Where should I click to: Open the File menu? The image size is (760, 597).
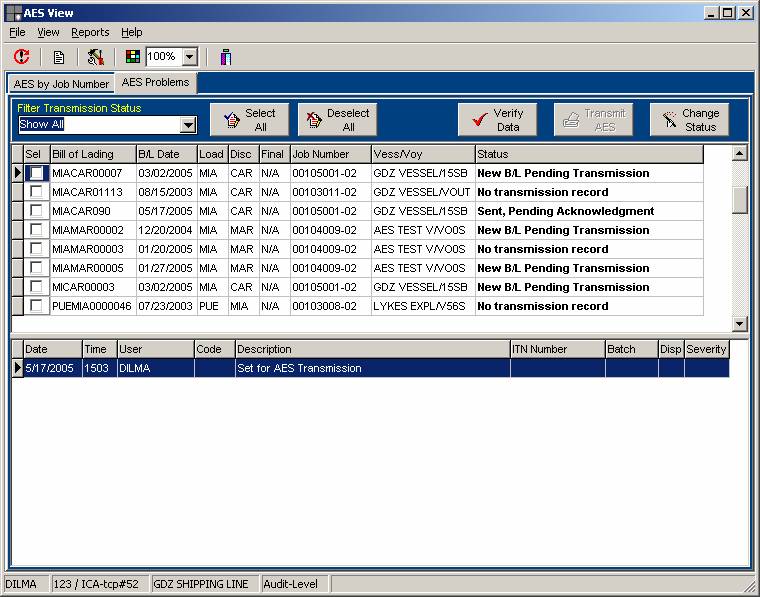(17, 33)
